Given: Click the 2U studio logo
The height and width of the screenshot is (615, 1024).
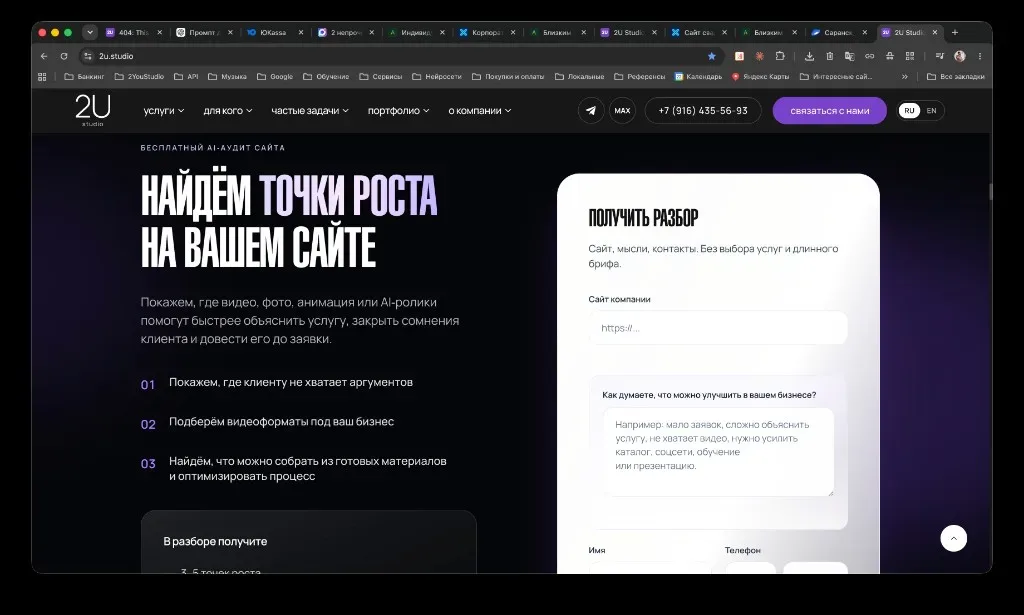Looking at the screenshot, I should pos(93,110).
